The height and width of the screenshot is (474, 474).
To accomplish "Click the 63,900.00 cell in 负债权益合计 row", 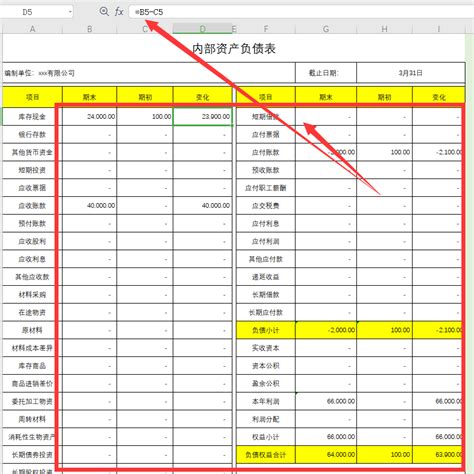I will point(439,455).
